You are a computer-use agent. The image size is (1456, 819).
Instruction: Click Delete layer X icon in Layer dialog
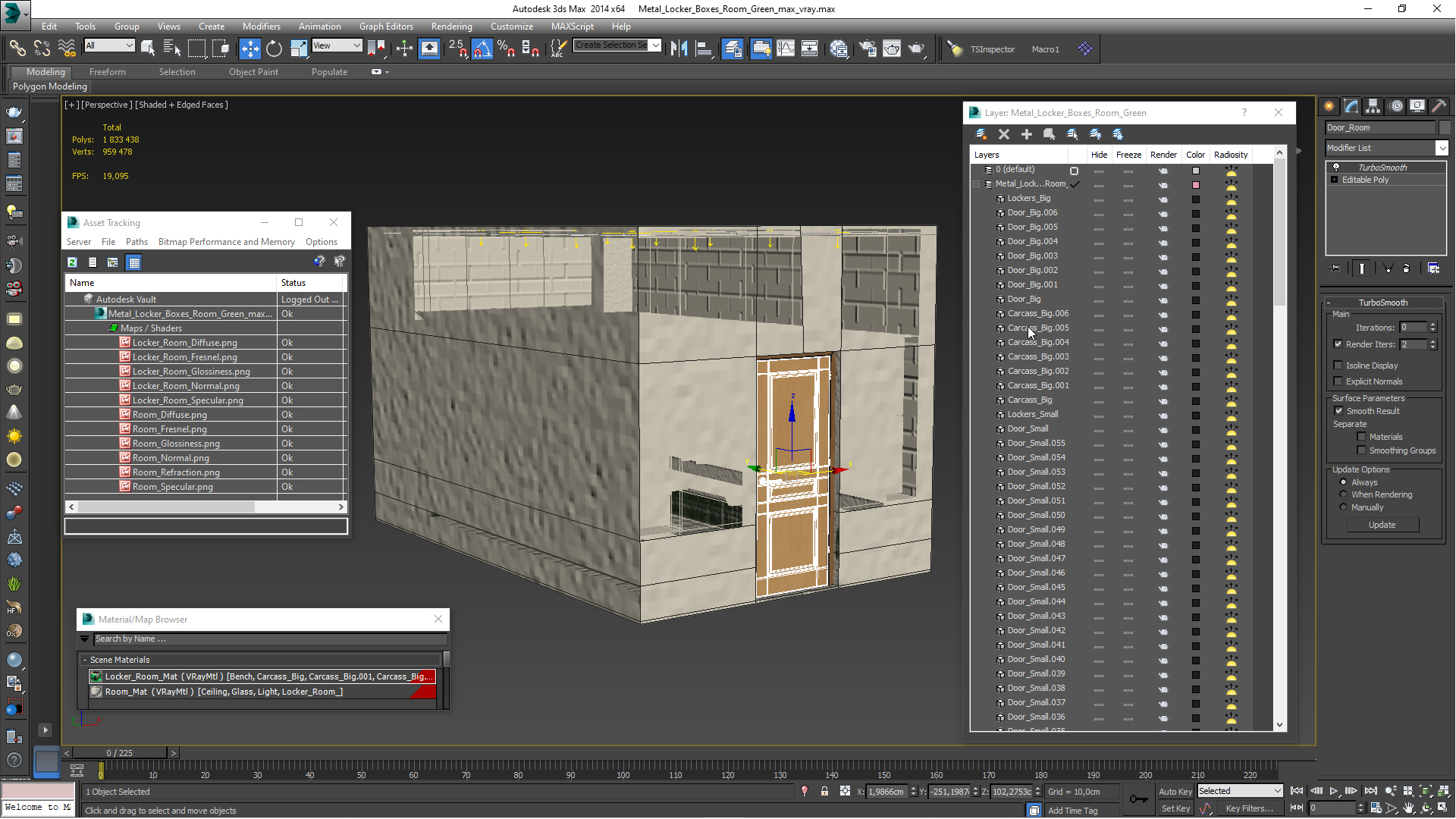coord(1004,134)
